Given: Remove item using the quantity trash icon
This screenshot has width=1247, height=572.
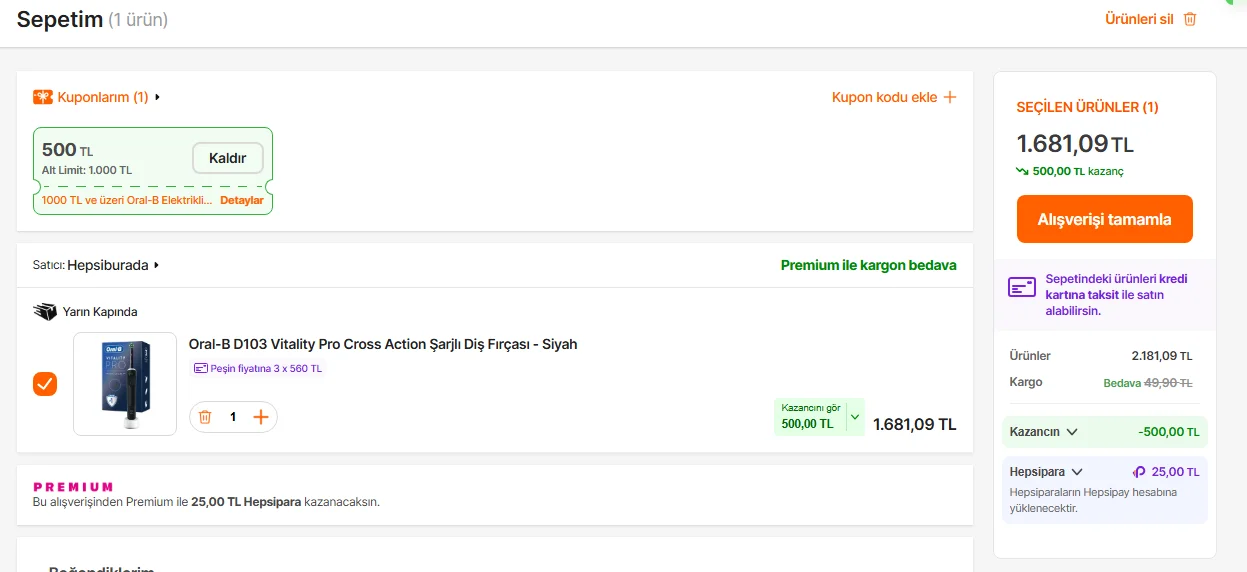Looking at the screenshot, I should [205, 417].
